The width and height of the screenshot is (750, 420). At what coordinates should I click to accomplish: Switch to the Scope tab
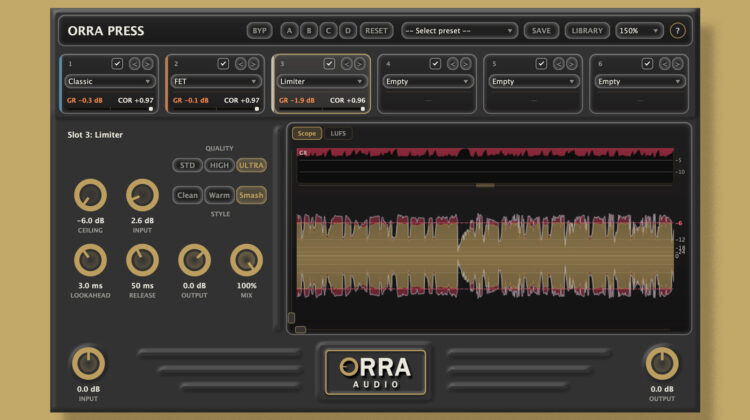[307, 133]
